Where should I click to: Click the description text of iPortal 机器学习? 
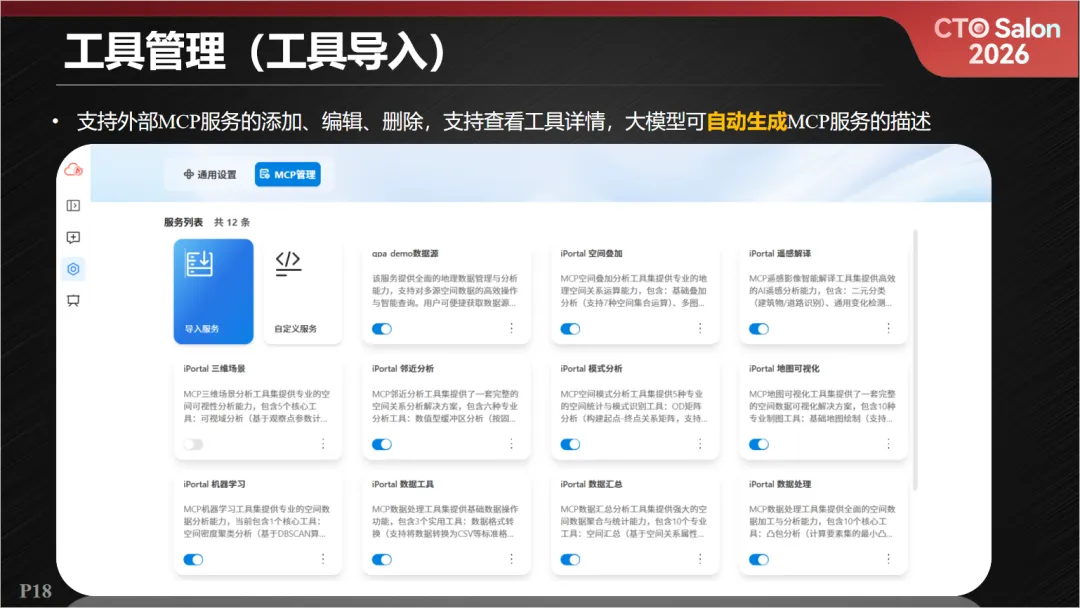pyautogui.click(x=256, y=521)
